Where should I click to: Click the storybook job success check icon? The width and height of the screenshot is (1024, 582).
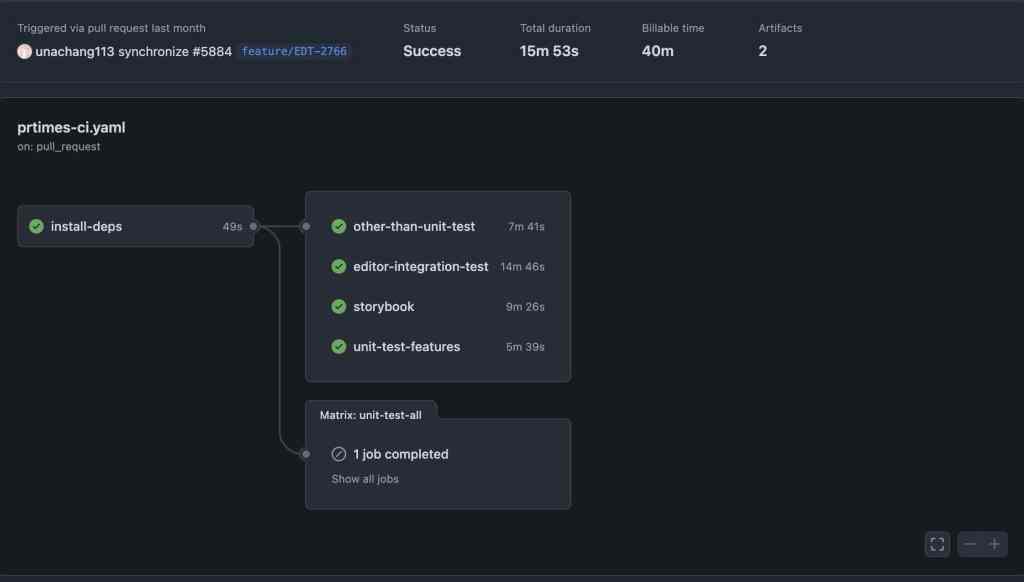point(339,307)
